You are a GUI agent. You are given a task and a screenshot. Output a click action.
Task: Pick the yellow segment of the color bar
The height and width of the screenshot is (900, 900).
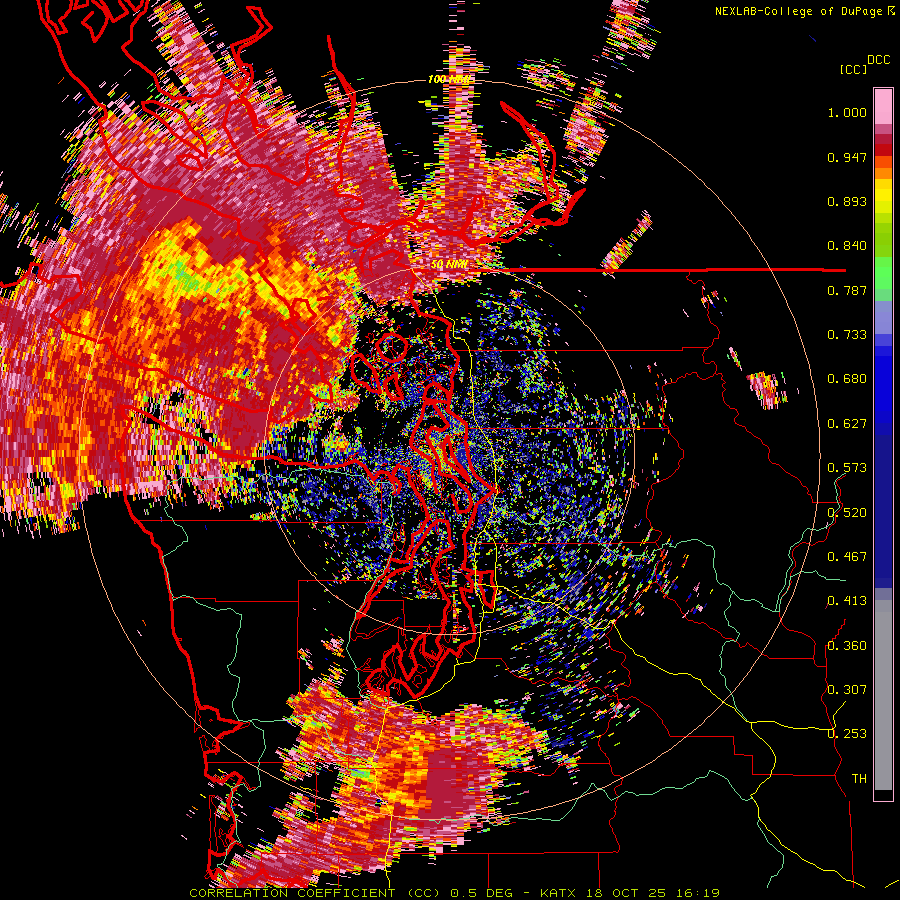pos(883,197)
